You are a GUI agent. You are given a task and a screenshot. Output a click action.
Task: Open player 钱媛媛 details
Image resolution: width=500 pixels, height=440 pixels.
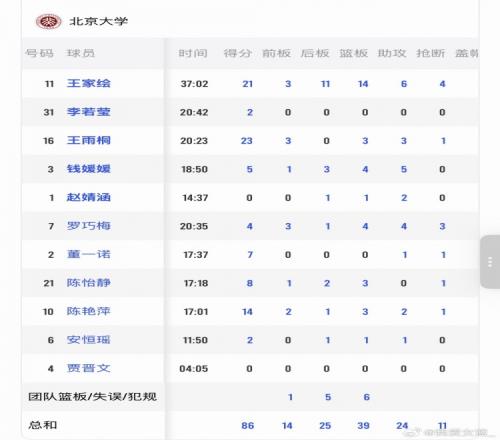(x=89, y=169)
